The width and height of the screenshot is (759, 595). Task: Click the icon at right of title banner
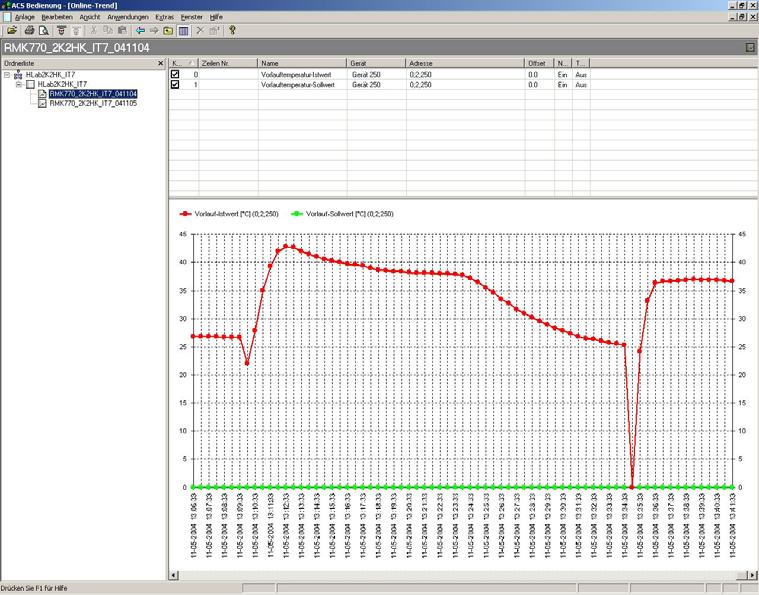(x=750, y=47)
